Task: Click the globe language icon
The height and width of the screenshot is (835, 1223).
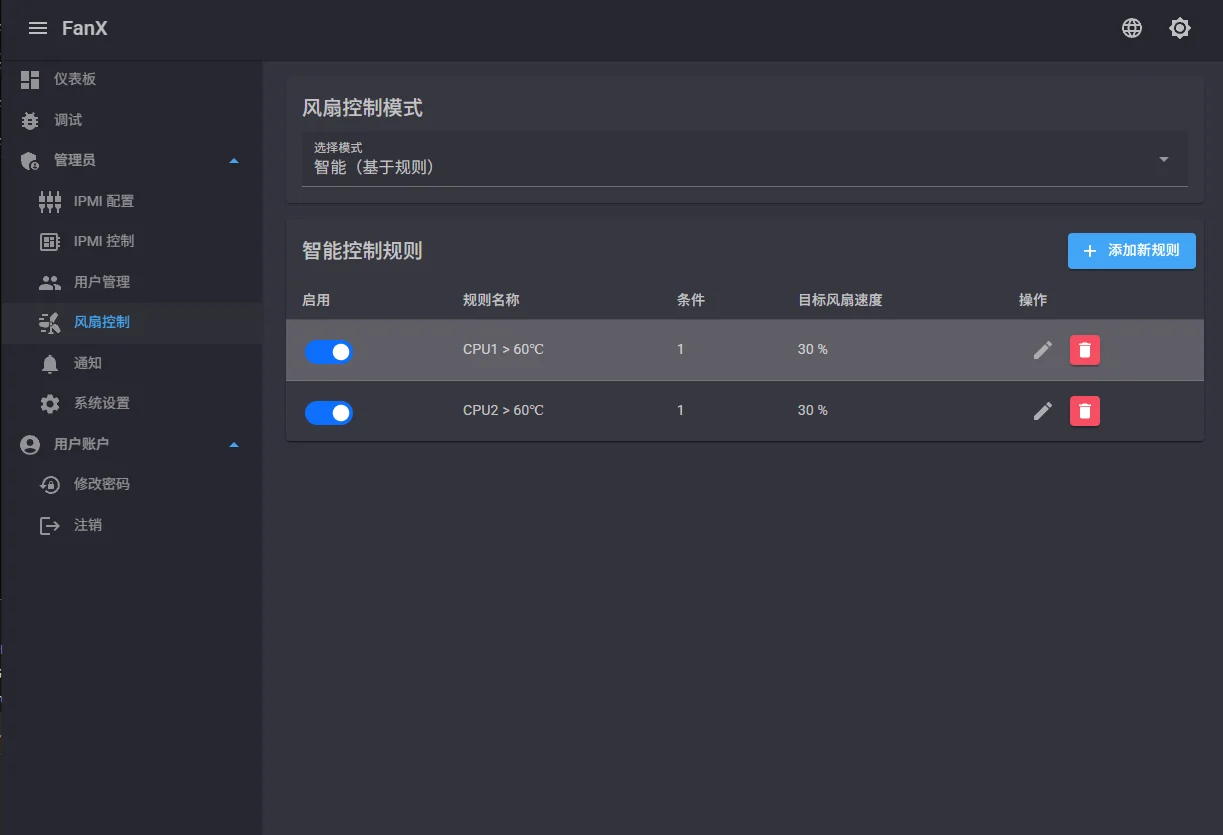Action: tap(1132, 28)
